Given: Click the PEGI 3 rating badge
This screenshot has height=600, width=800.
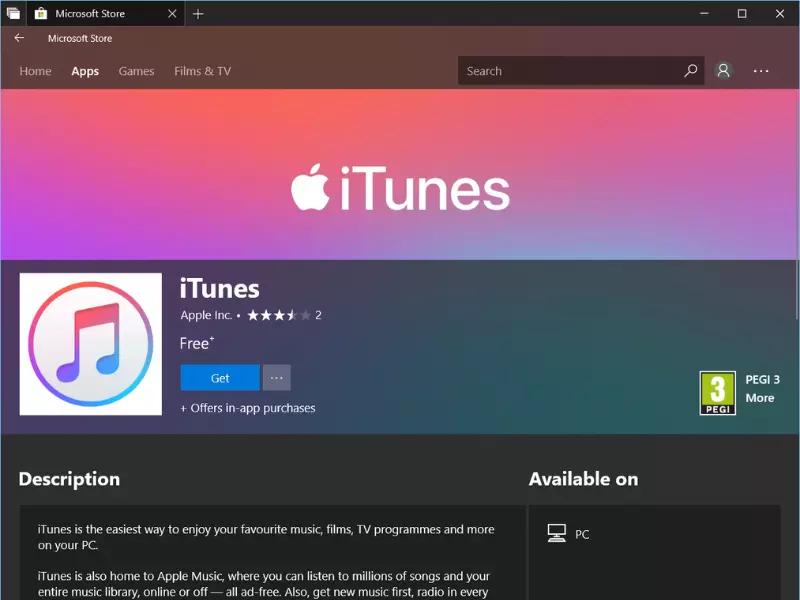Looking at the screenshot, I should (717, 393).
